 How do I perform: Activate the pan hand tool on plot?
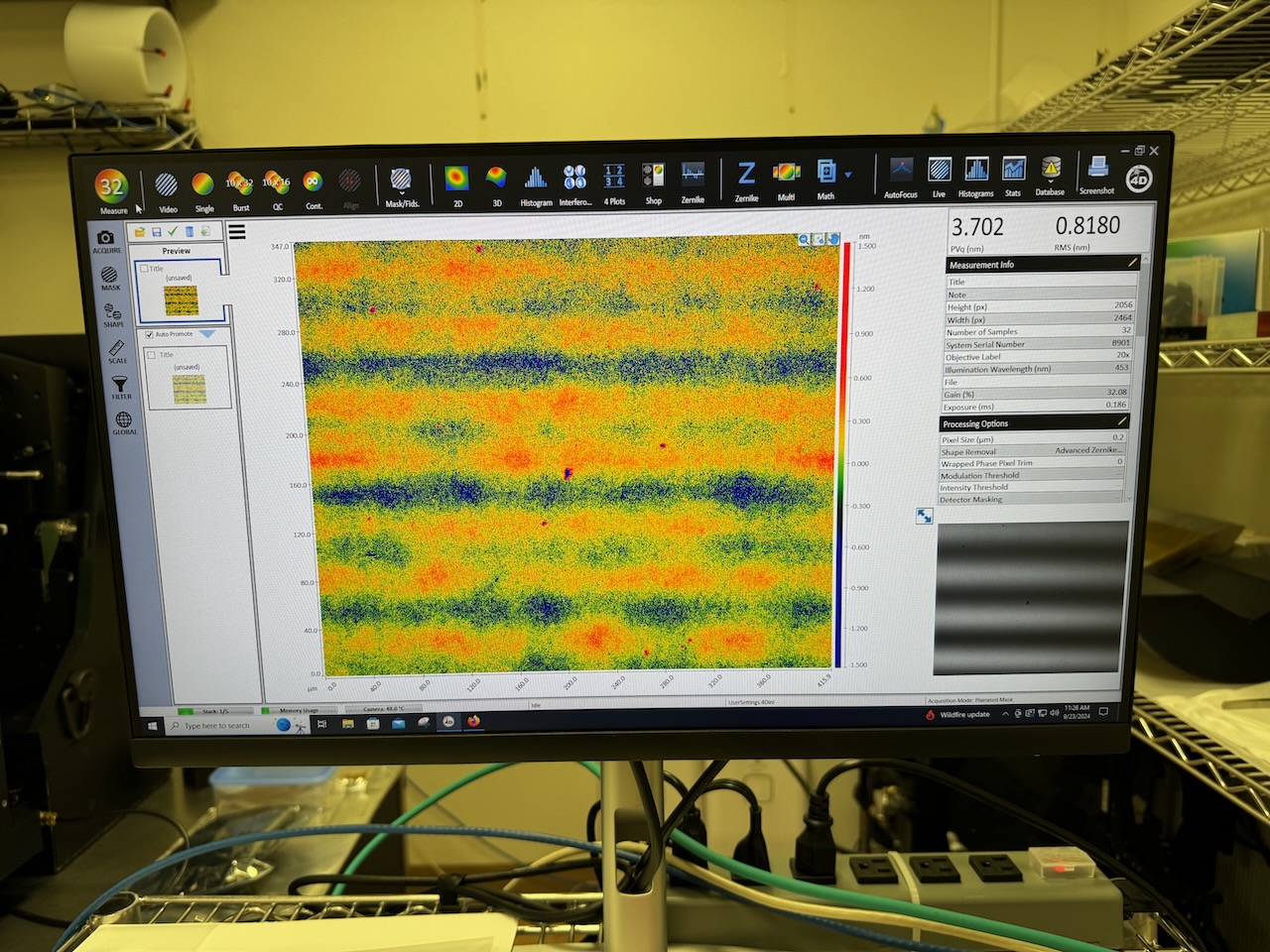[x=833, y=239]
